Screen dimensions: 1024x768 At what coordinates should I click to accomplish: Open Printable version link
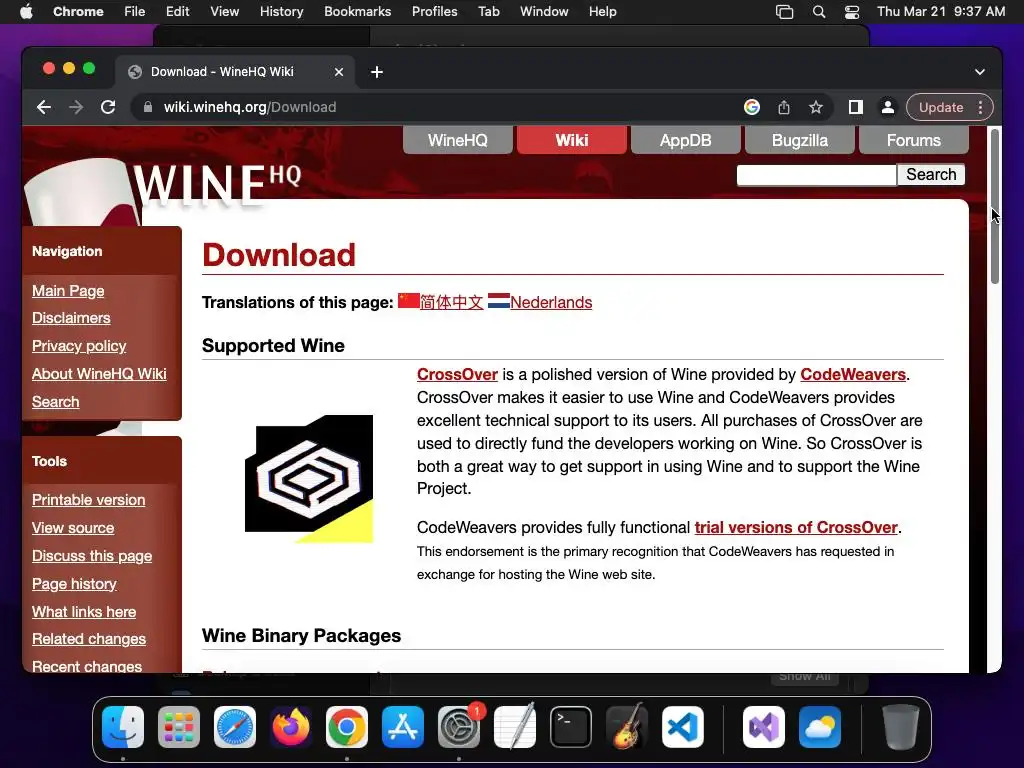coord(89,500)
